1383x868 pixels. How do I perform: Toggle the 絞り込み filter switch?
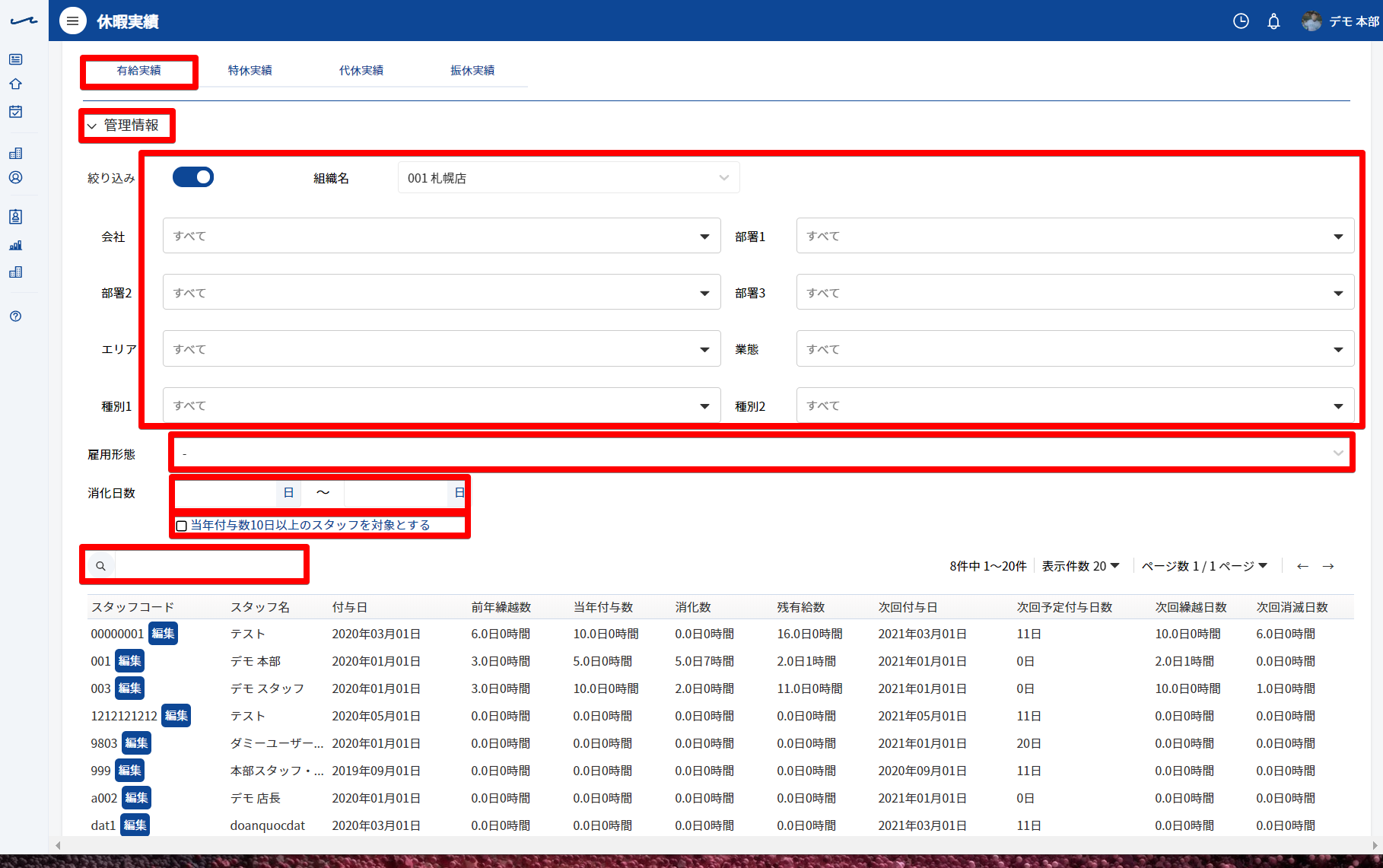tap(193, 177)
